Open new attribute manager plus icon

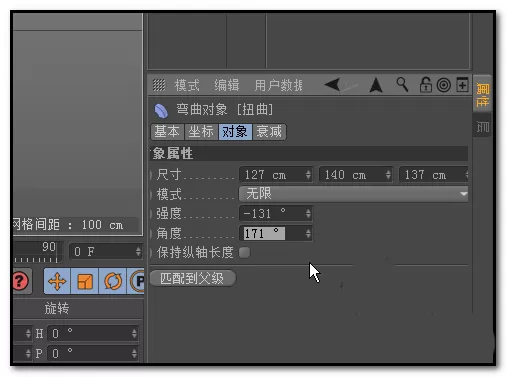point(462,84)
